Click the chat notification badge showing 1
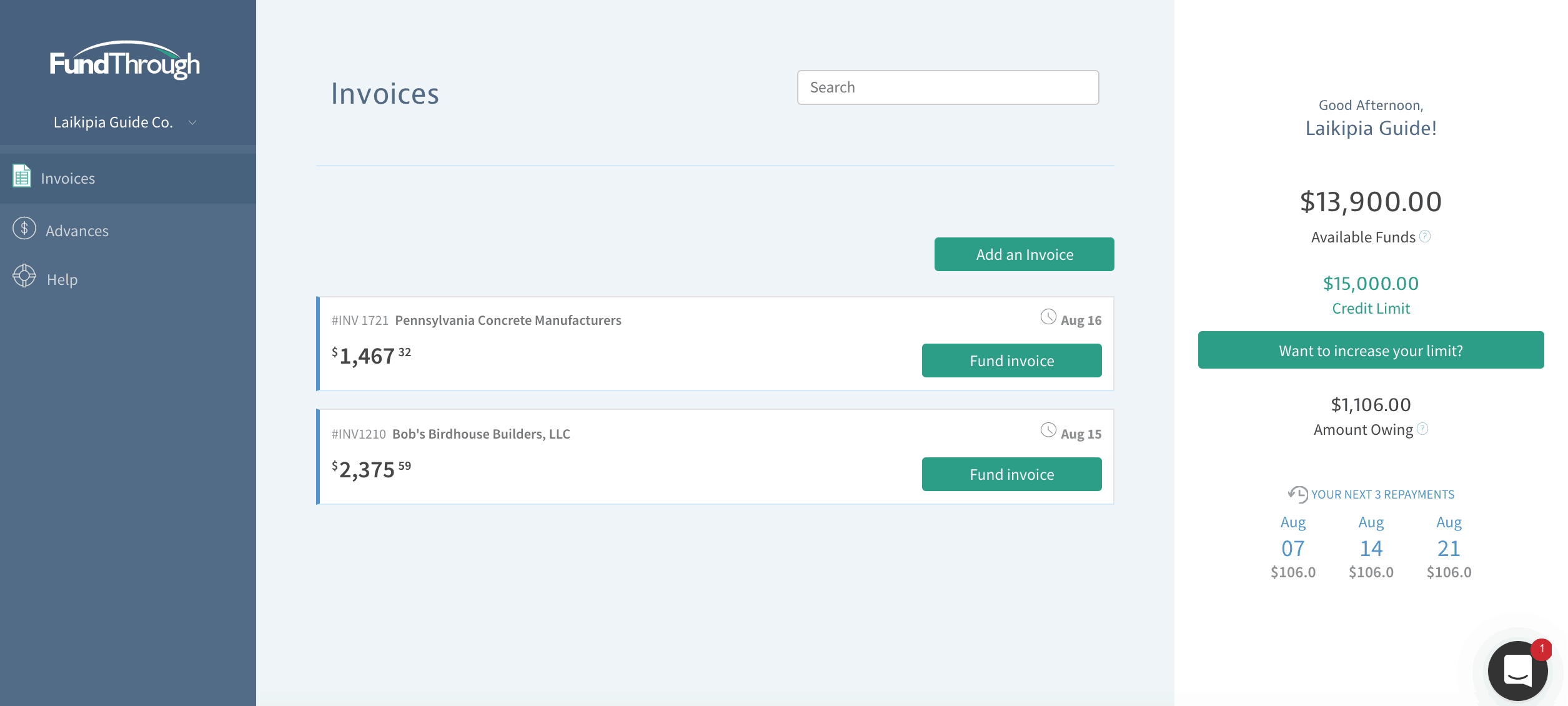The height and width of the screenshot is (706, 1568). coord(1542,649)
